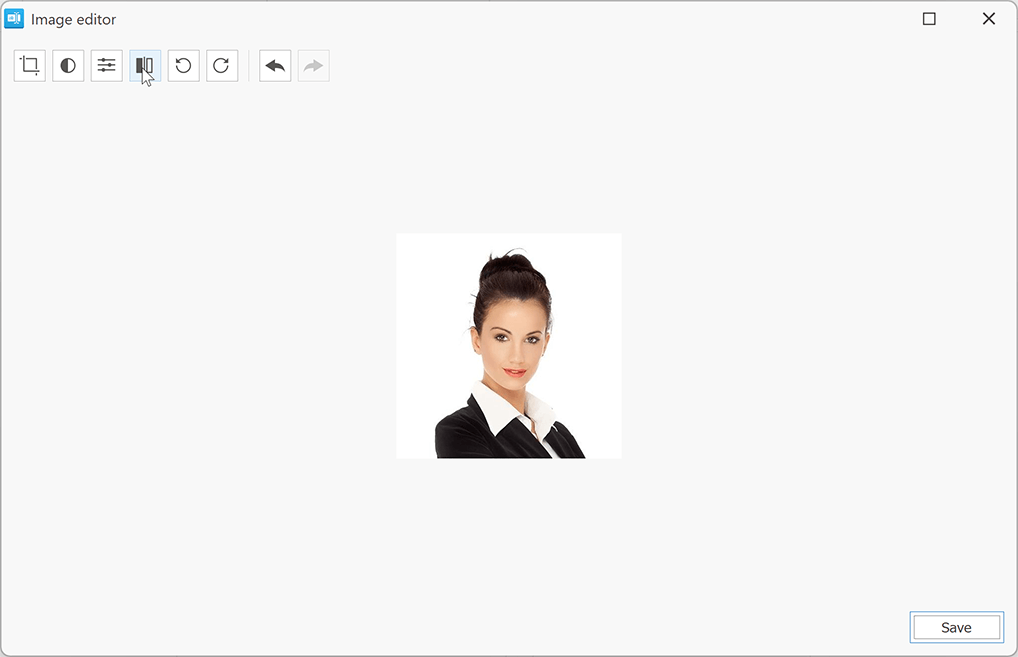Screen dimensions: 1018x657
Task: Click the woman's portrait photo
Action: (x=508, y=346)
